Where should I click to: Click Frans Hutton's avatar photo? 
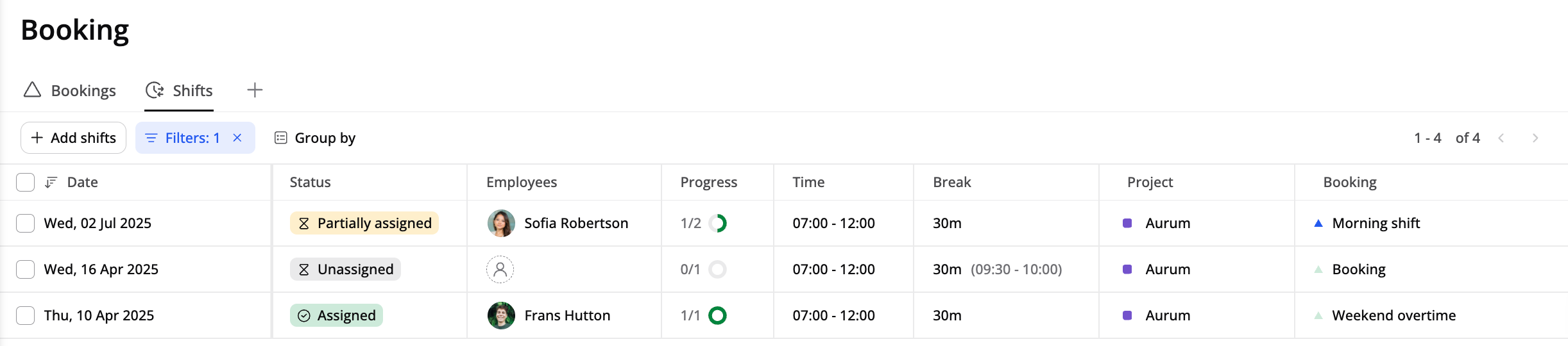click(501, 316)
